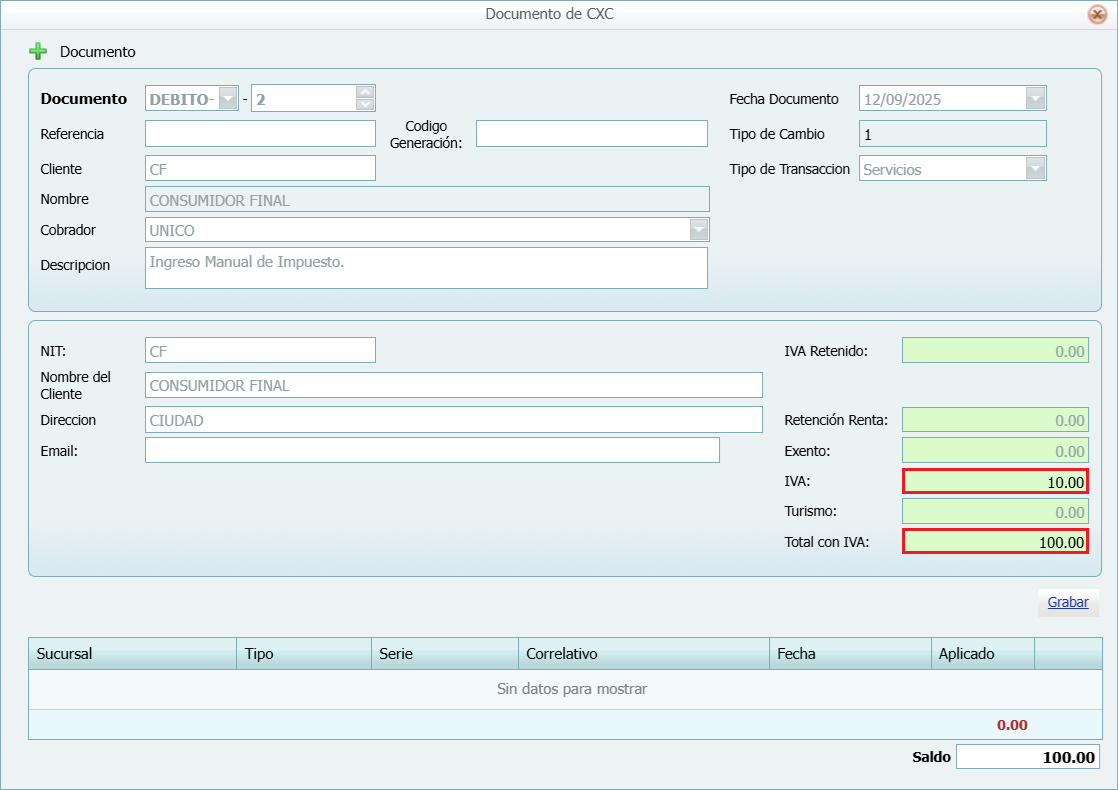This screenshot has height=790, width=1118.
Task: Close the Documento de CXC window
Action: point(1097,14)
